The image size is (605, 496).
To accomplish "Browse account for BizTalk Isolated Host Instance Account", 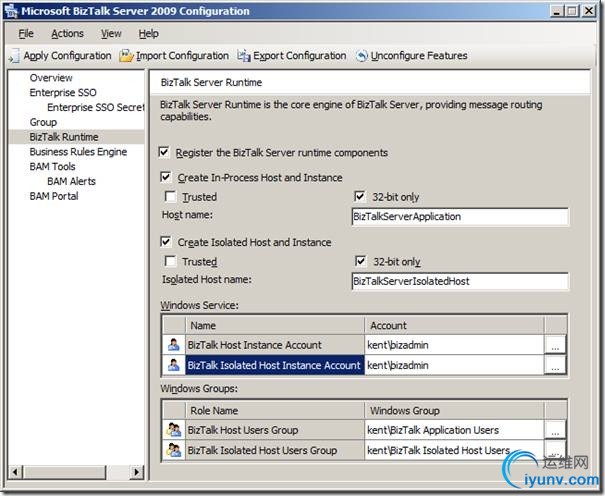I will pyautogui.click(x=555, y=365).
